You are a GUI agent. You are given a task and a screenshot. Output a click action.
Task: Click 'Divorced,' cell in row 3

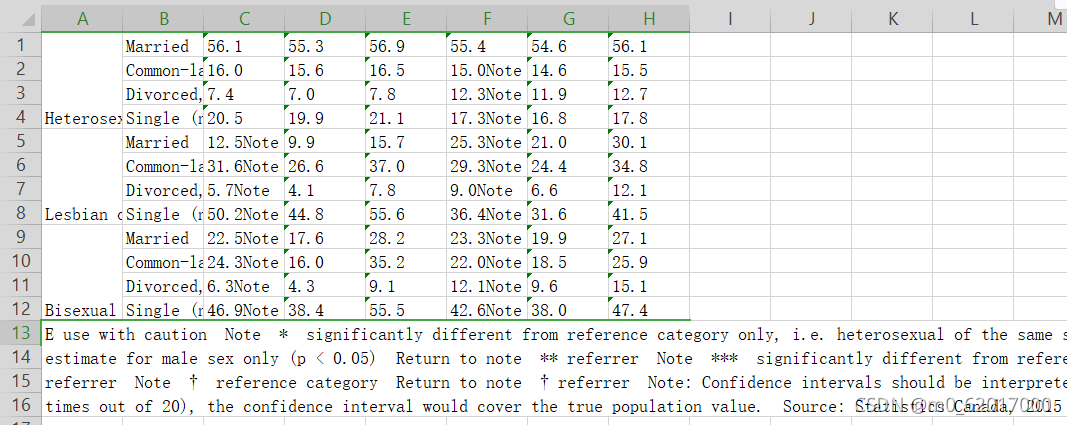point(163,93)
